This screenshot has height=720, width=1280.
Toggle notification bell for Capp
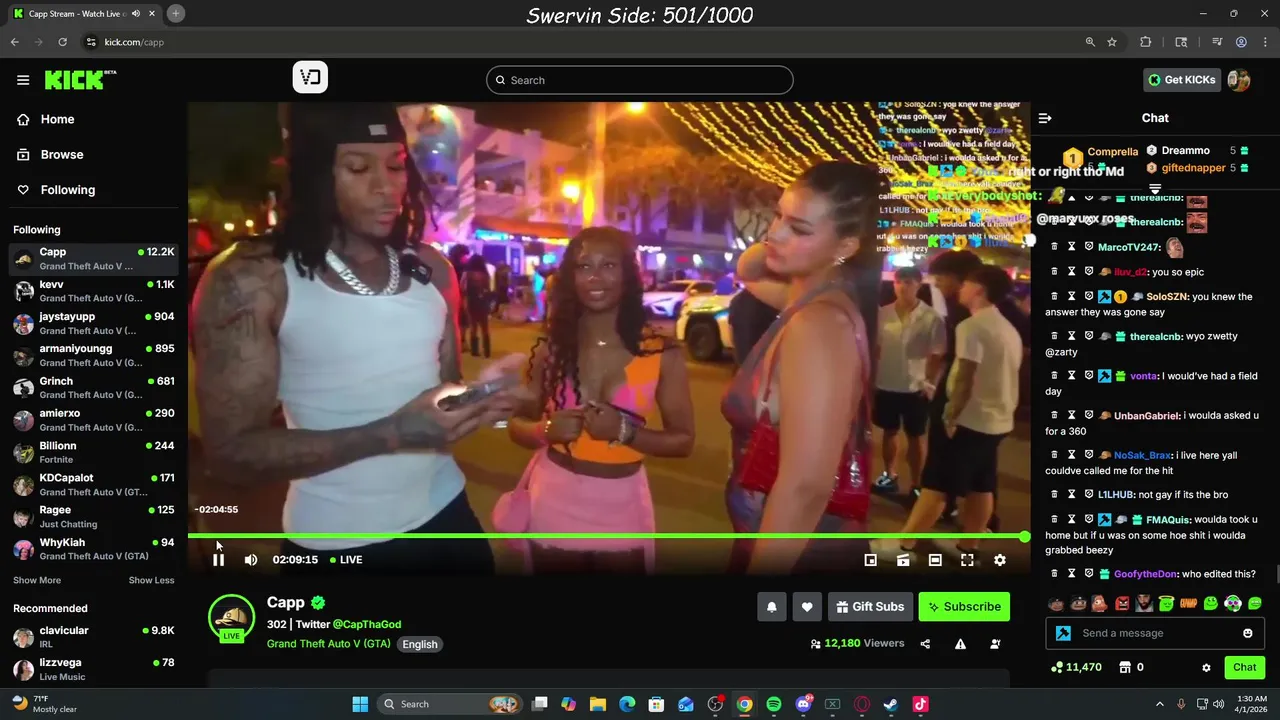pyautogui.click(x=772, y=606)
